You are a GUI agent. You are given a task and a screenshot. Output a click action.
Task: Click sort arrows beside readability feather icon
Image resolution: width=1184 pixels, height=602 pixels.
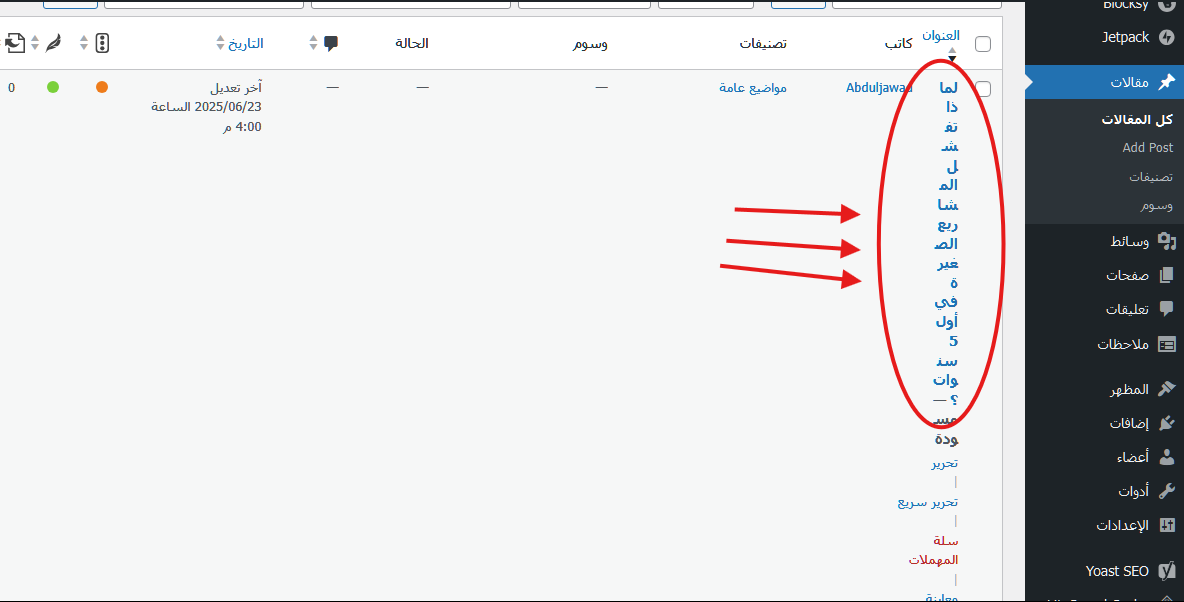coord(35,43)
